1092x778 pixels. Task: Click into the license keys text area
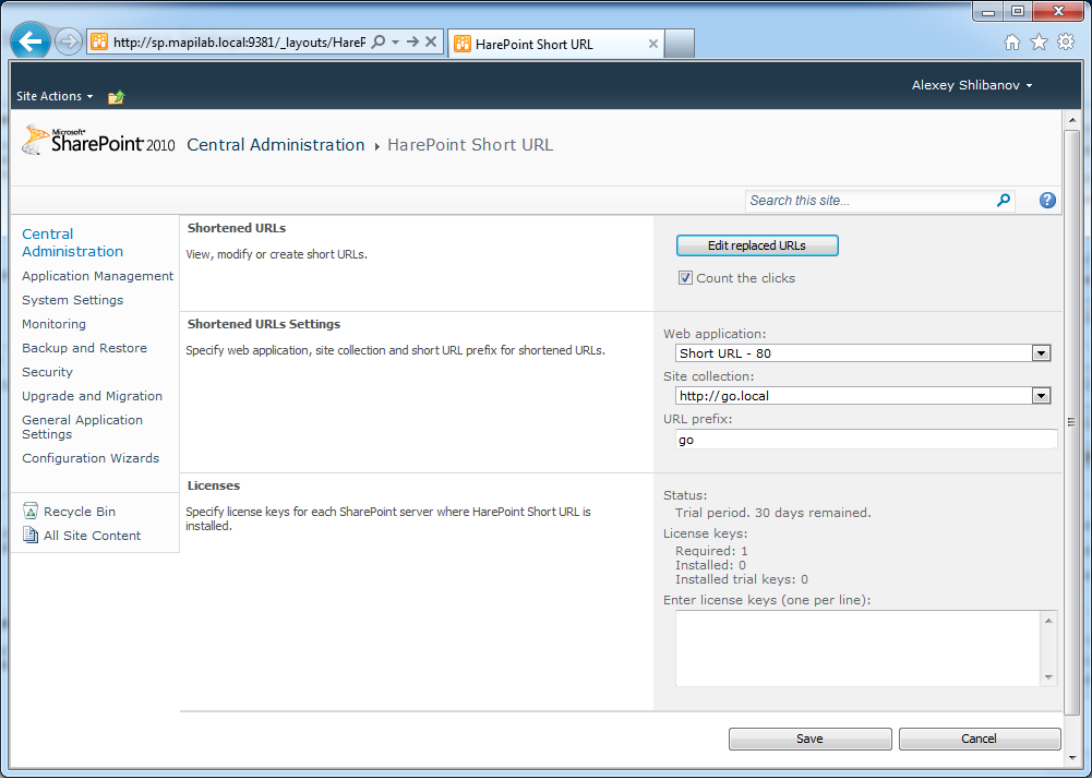coord(858,648)
